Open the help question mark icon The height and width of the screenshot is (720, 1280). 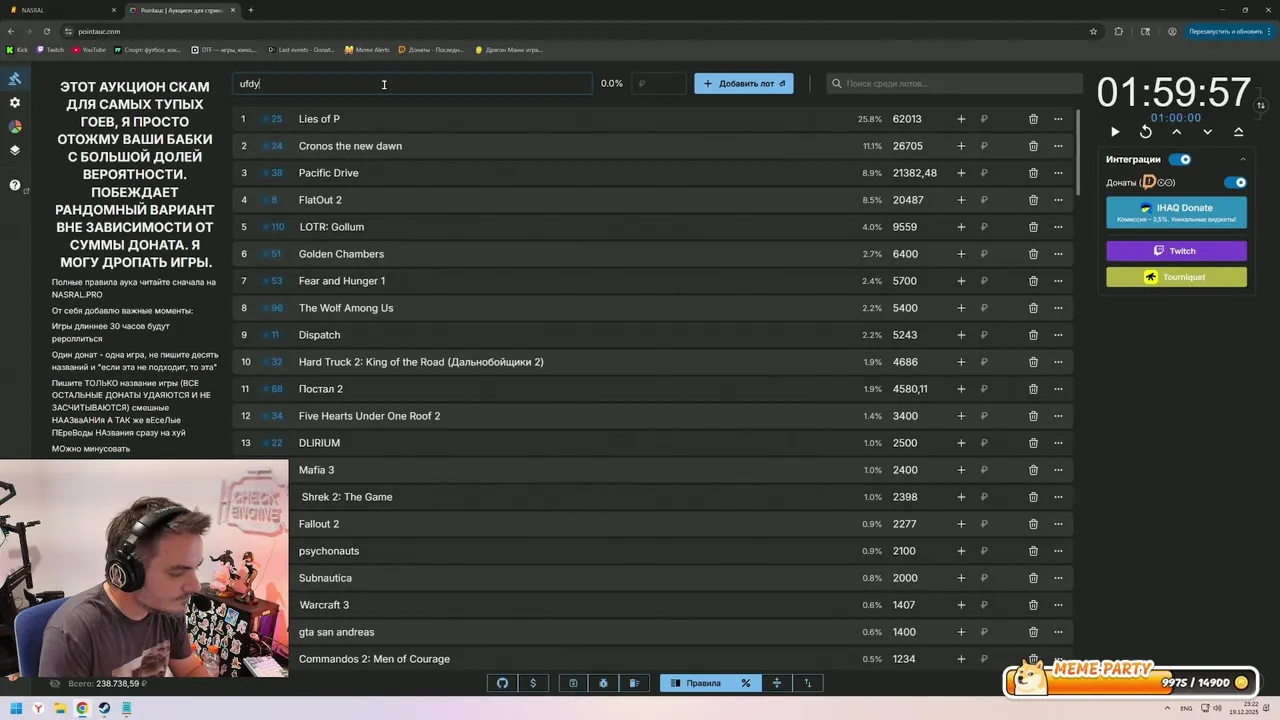pos(15,185)
